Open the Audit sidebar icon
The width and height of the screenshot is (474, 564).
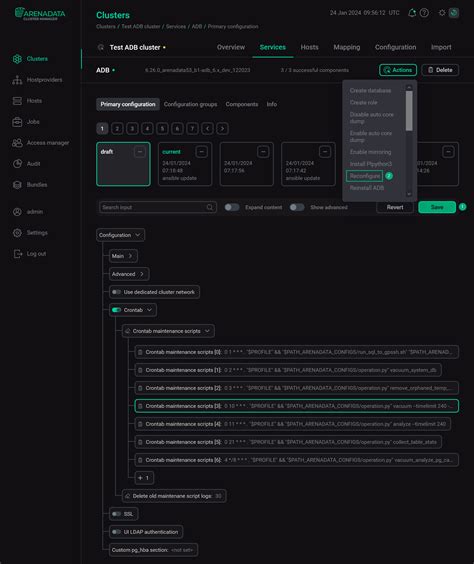pyautogui.click(x=17, y=164)
